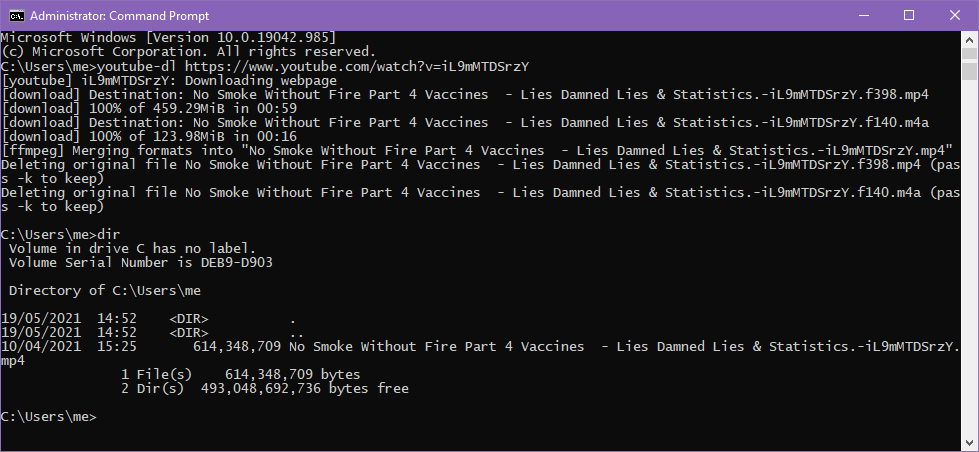
Task: Open the Command Prompt system menu icon
Action: [16, 16]
